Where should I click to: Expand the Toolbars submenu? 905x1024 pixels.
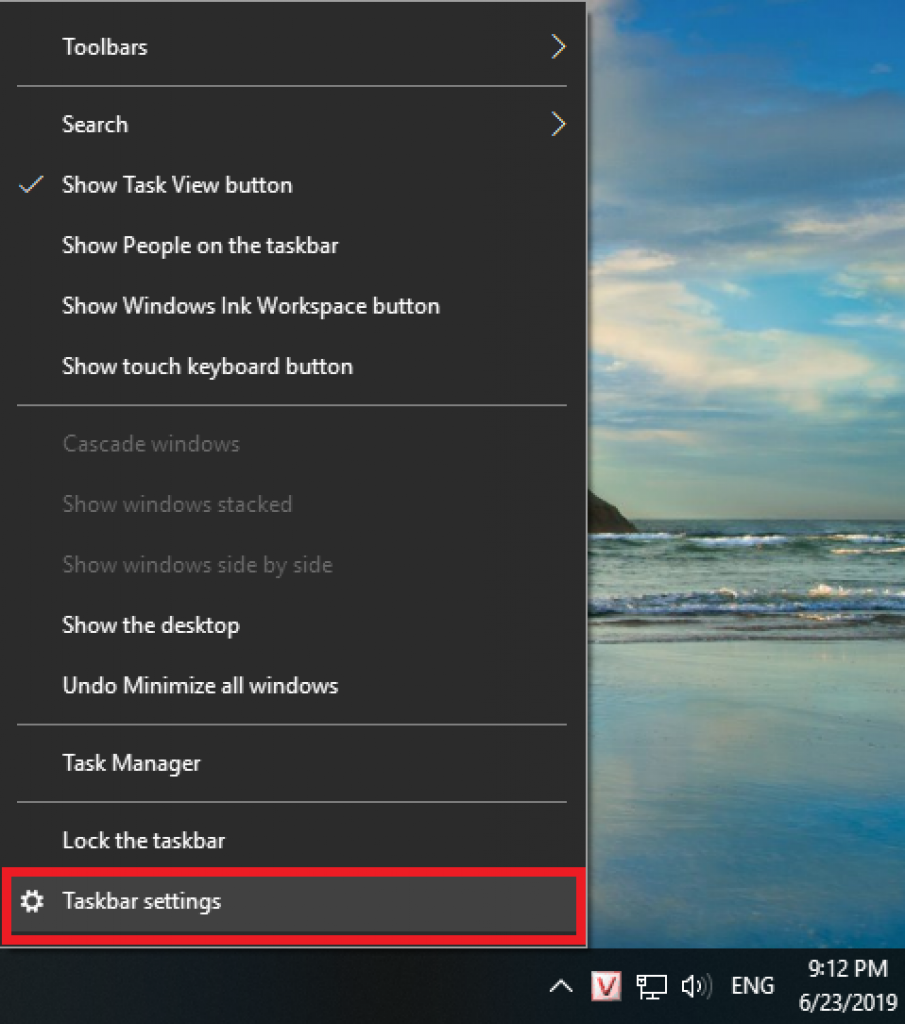(104, 46)
